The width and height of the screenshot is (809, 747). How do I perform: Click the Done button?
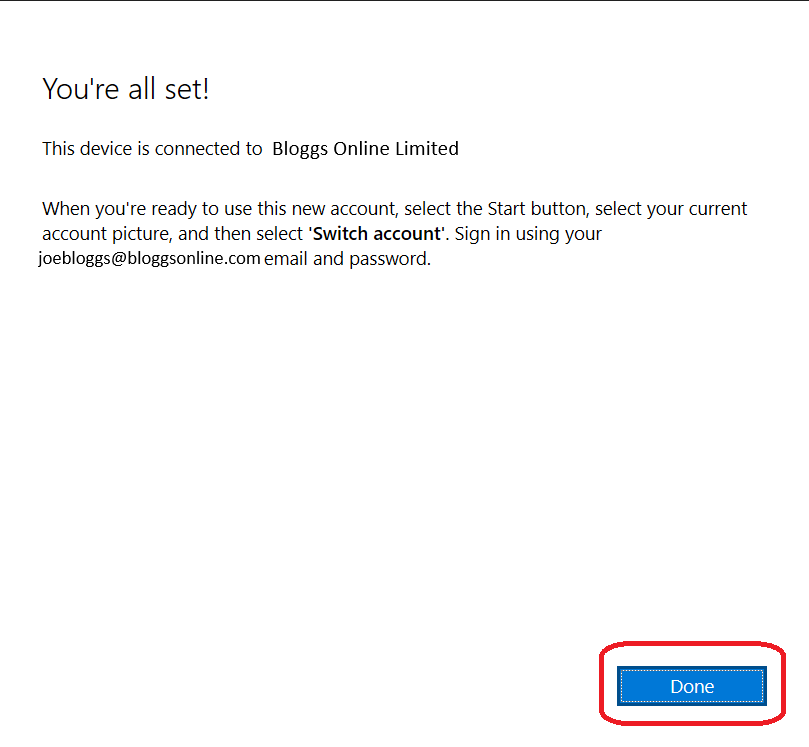click(691, 686)
